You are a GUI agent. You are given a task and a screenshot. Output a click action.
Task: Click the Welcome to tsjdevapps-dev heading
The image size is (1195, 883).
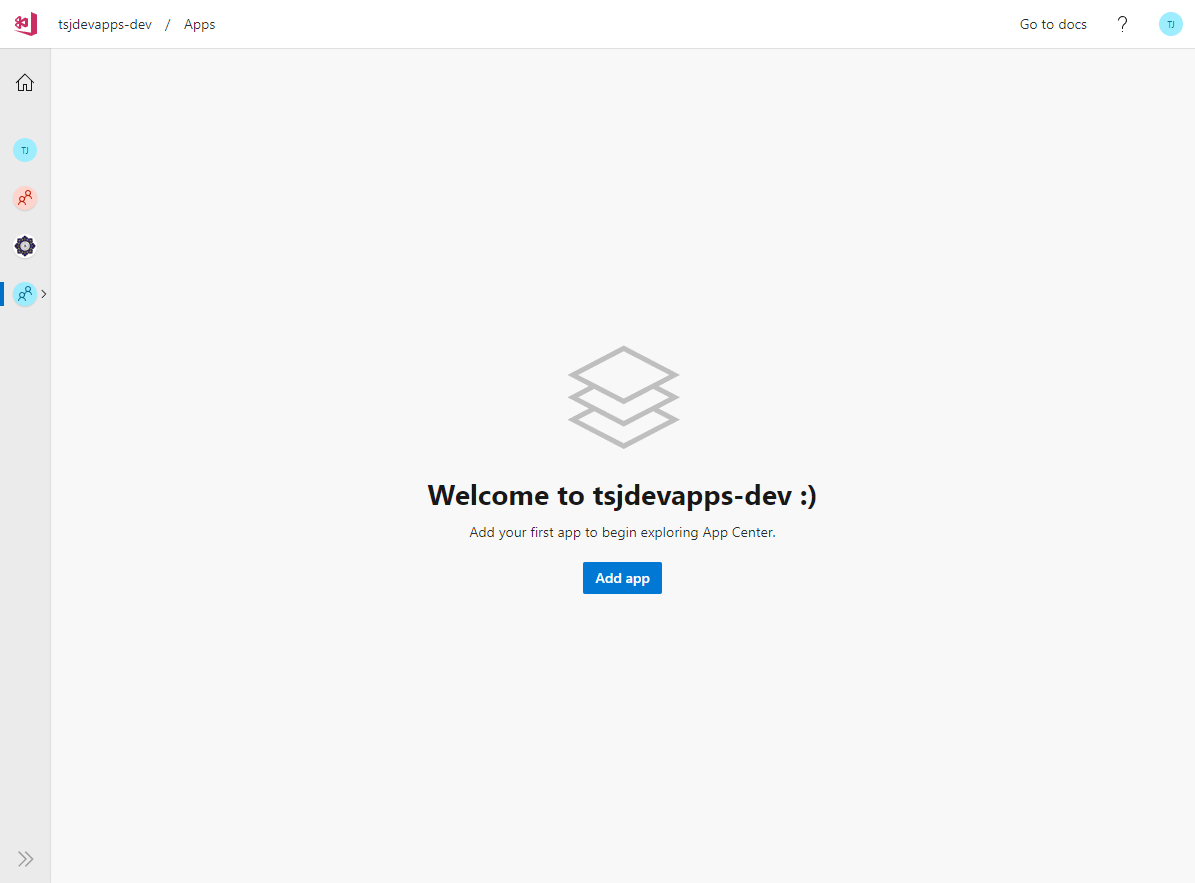(622, 495)
